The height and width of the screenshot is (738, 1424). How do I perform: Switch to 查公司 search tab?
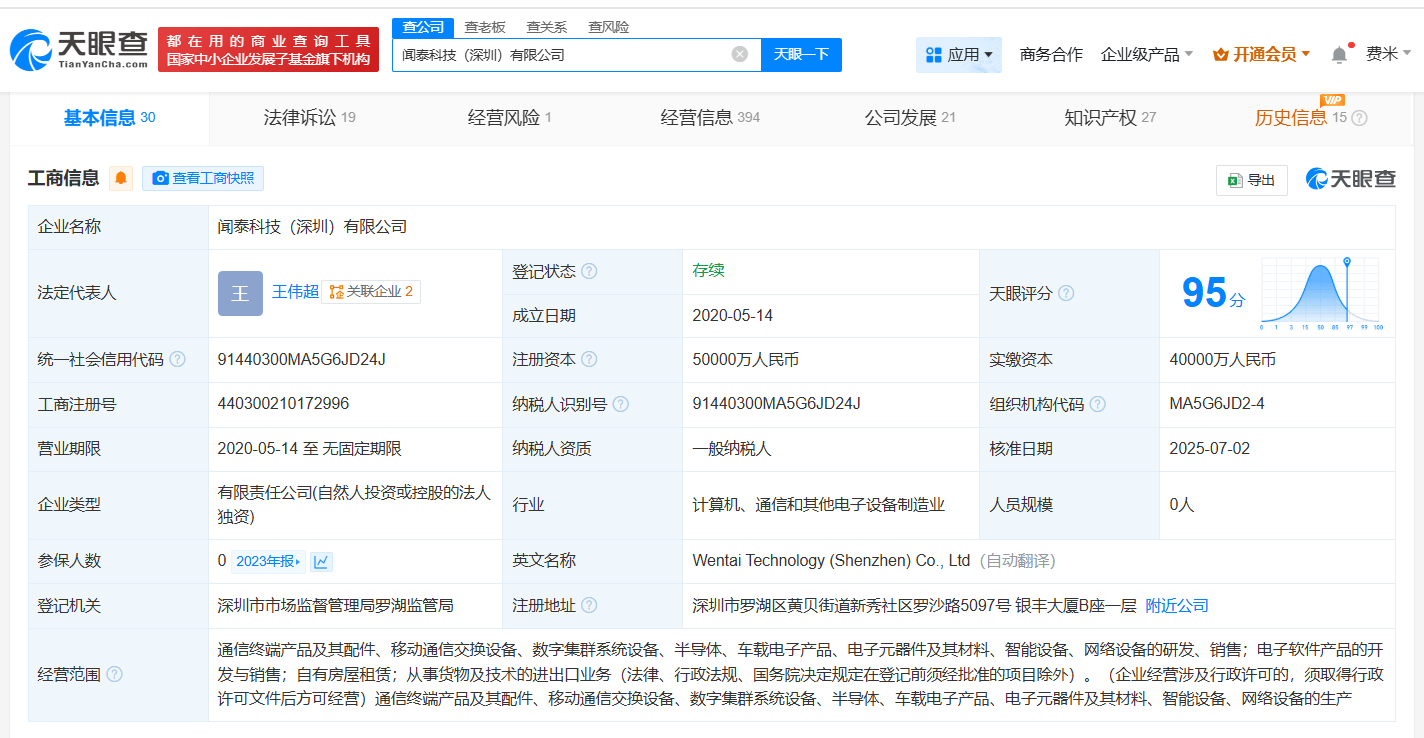(x=423, y=27)
